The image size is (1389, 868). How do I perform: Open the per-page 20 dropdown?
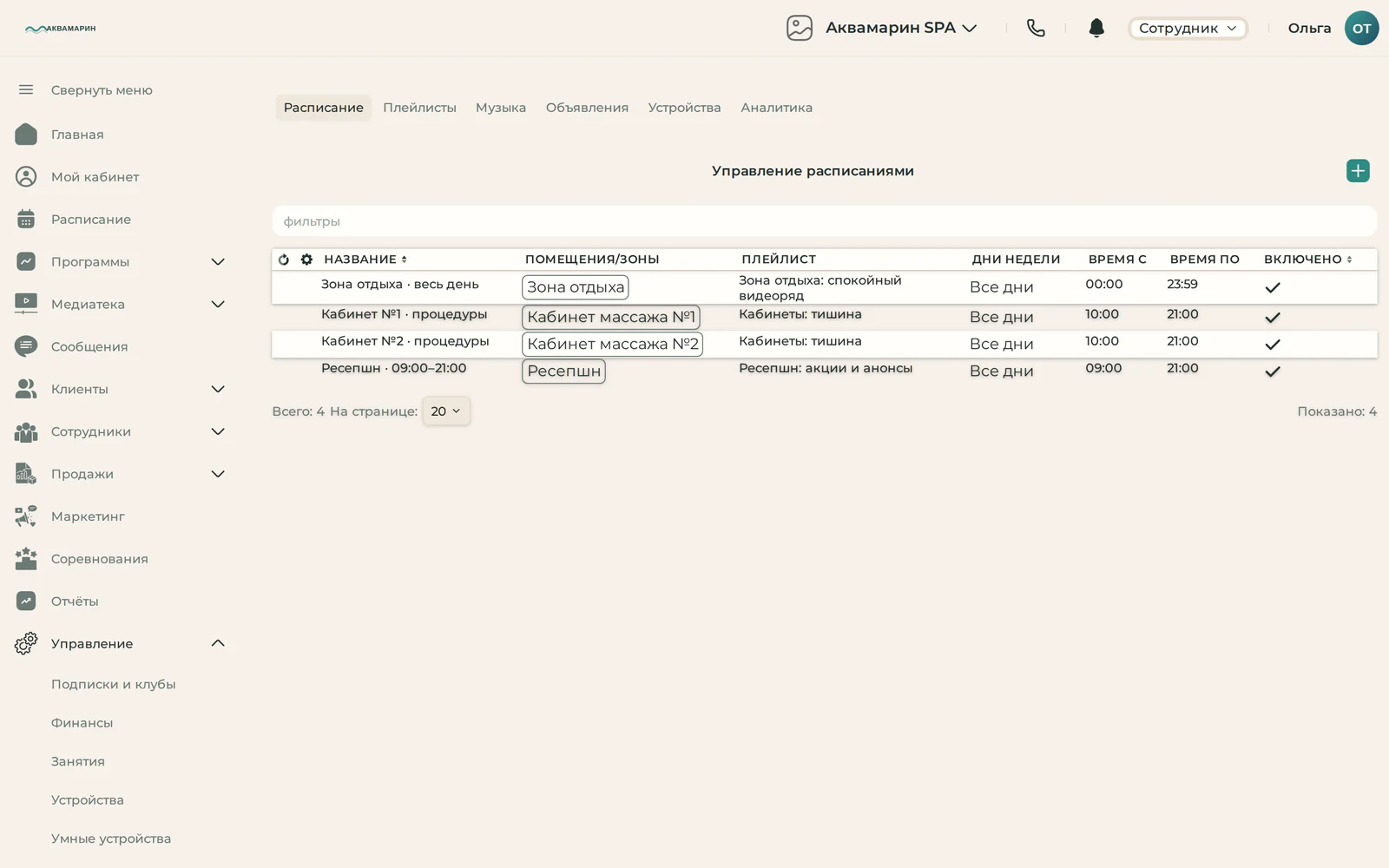446,411
